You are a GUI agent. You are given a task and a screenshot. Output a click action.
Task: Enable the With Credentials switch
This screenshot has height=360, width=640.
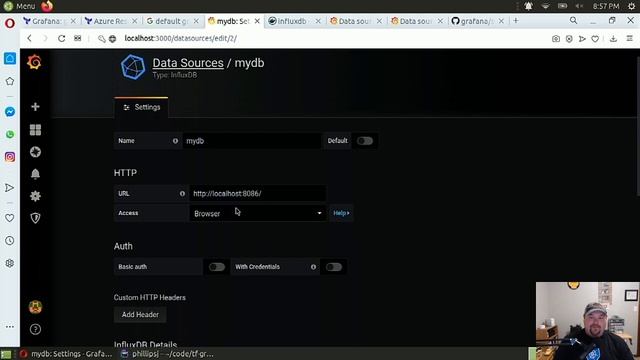point(333,267)
